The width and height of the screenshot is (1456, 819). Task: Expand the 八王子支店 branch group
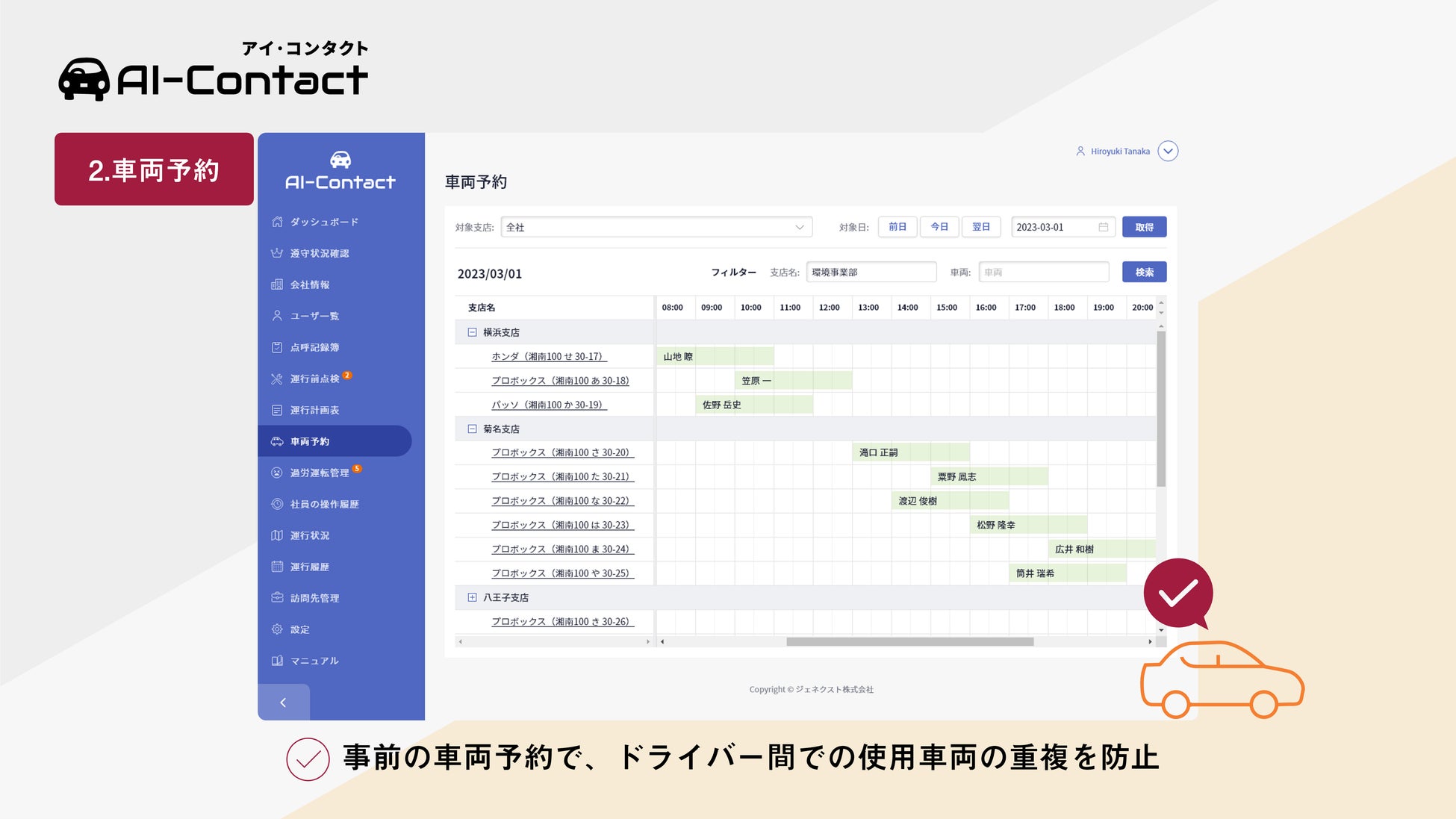click(472, 597)
